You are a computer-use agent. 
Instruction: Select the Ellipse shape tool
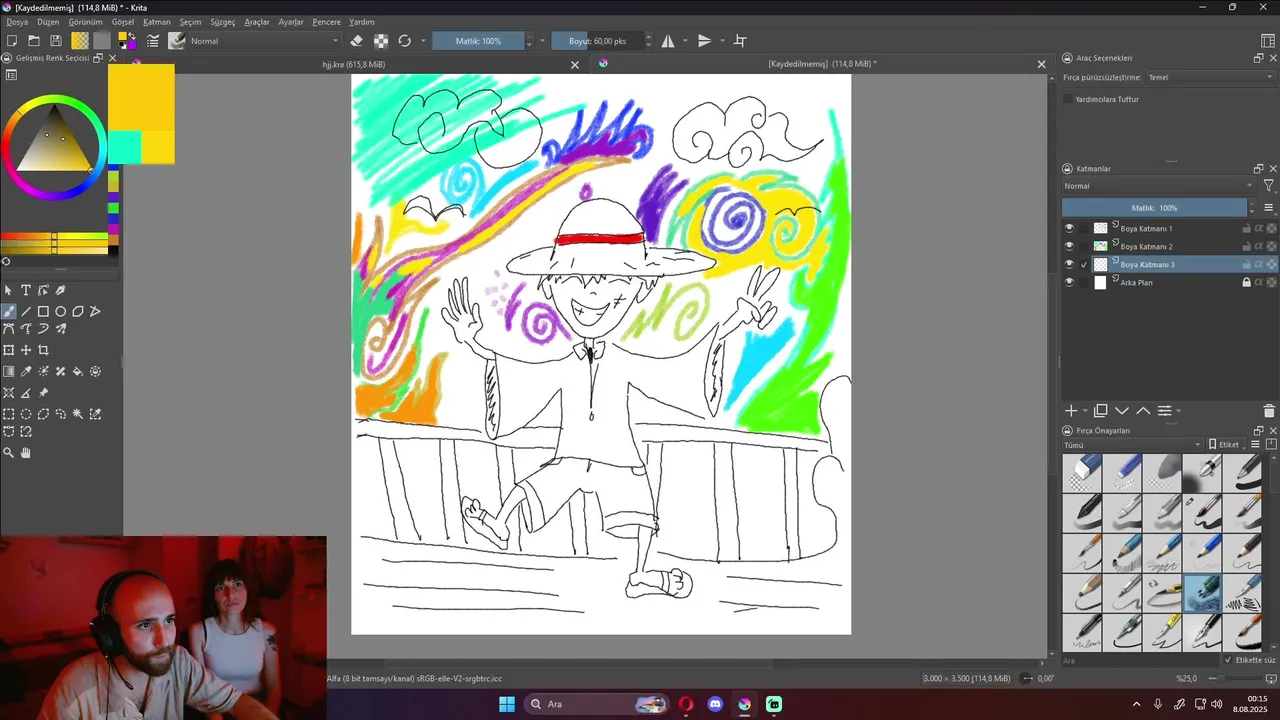coord(60,311)
